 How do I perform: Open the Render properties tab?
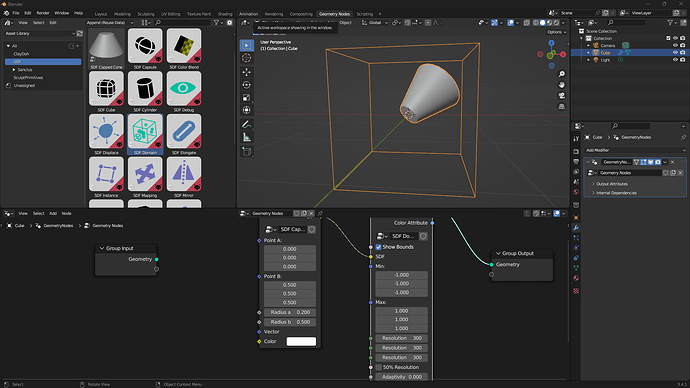pyautogui.click(x=576, y=151)
